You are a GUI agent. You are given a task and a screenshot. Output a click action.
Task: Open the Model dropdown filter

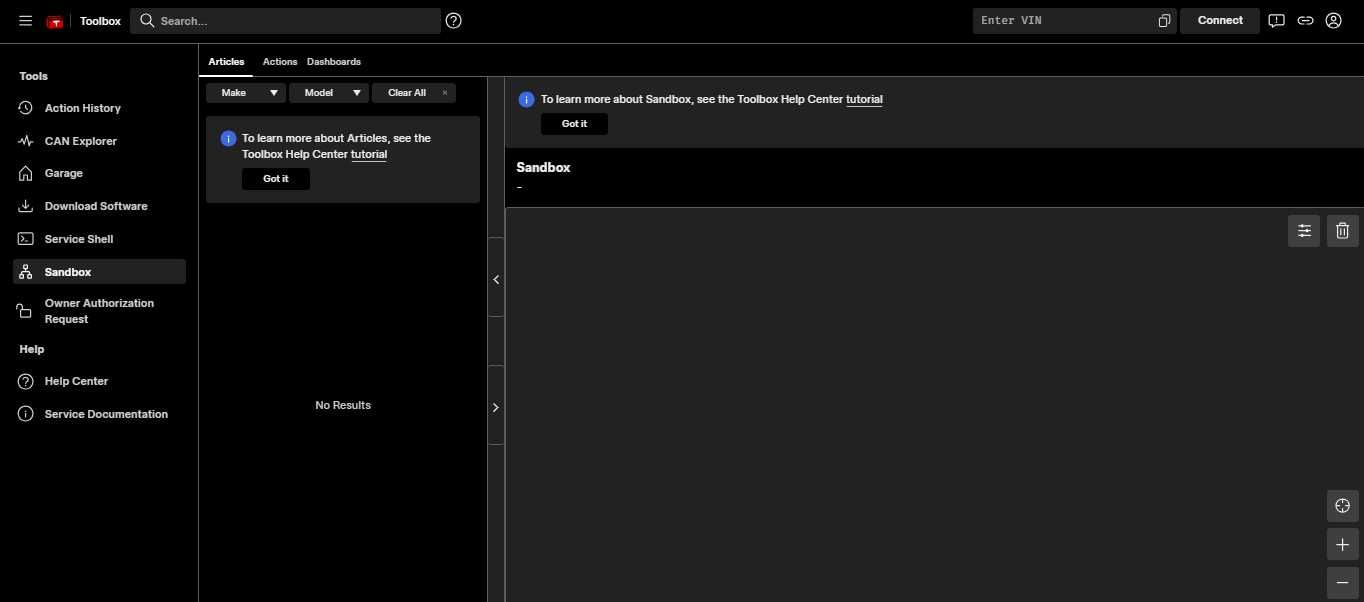(x=329, y=93)
